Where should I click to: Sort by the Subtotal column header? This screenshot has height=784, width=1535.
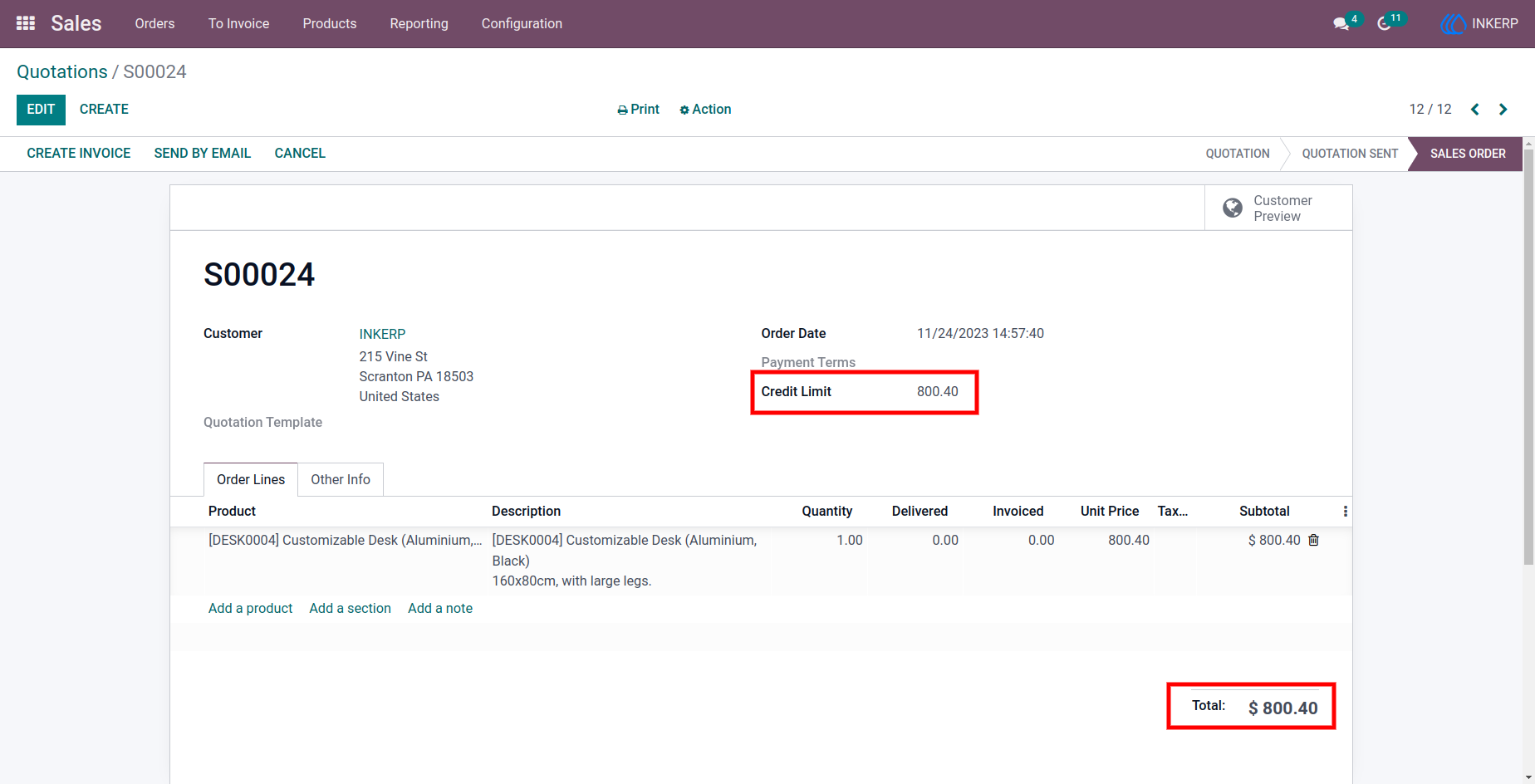point(1264,512)
